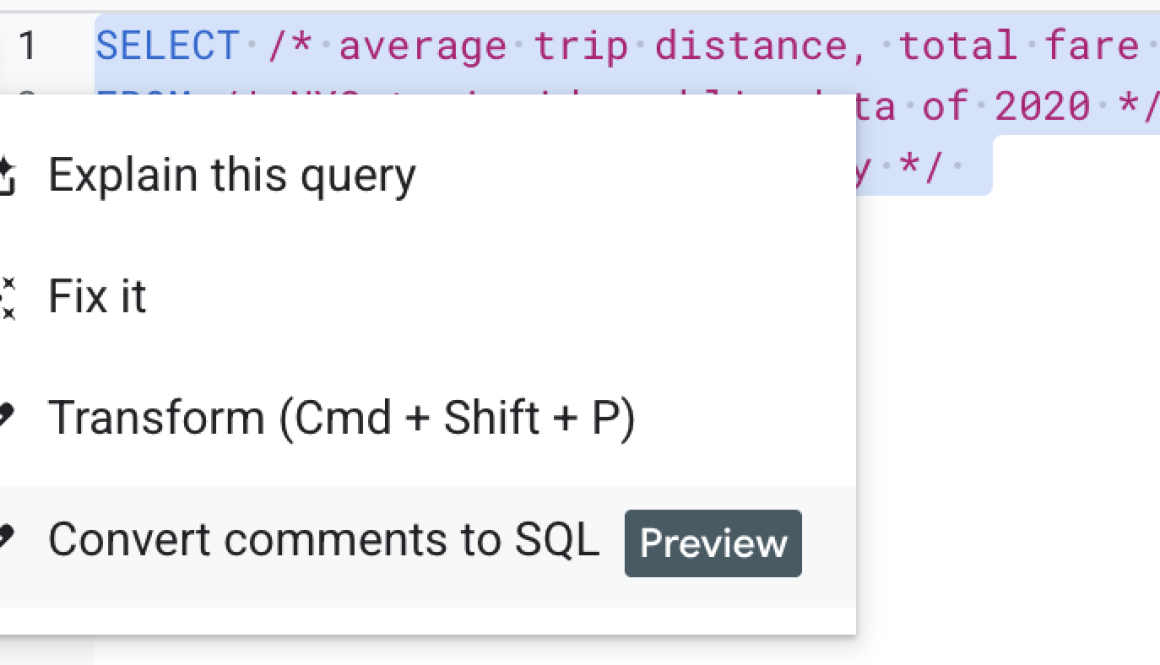
Task: Click the highlighted SQL selection on line two
Action: click(1000, 105)
